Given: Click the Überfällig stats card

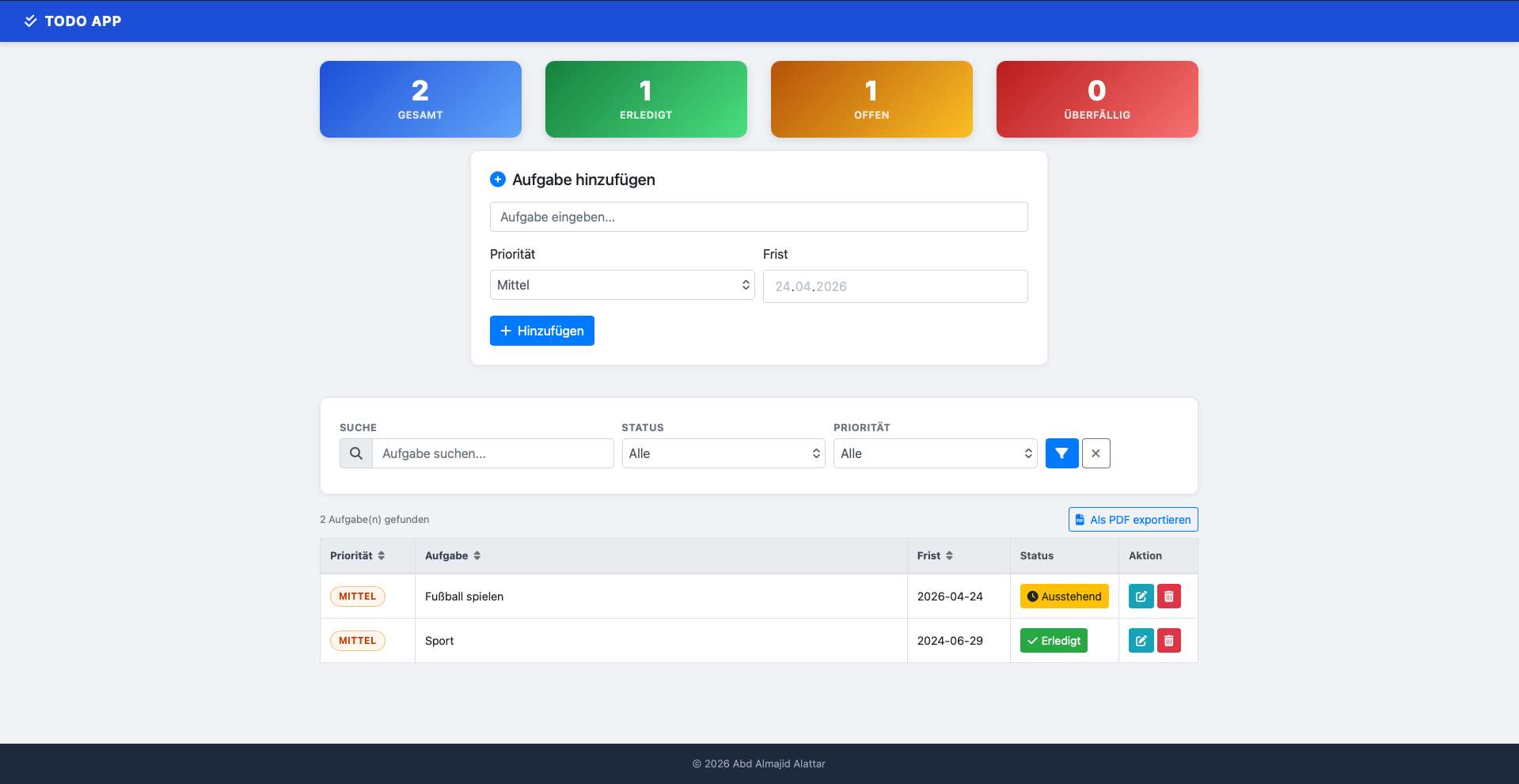Looking at the screenshot, I should (1097, 99).
